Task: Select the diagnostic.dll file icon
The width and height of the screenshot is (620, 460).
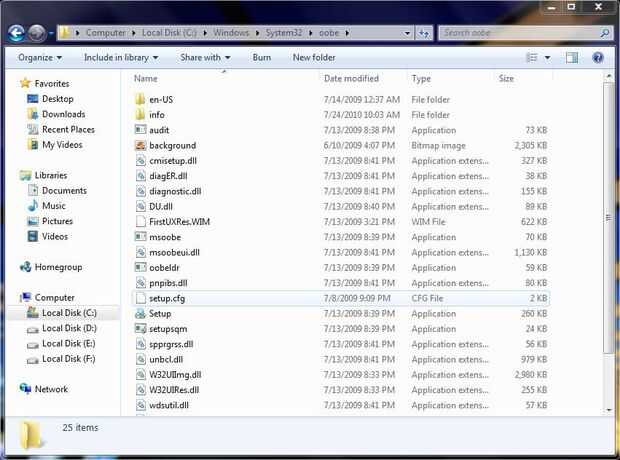Action: coord(140,191)
